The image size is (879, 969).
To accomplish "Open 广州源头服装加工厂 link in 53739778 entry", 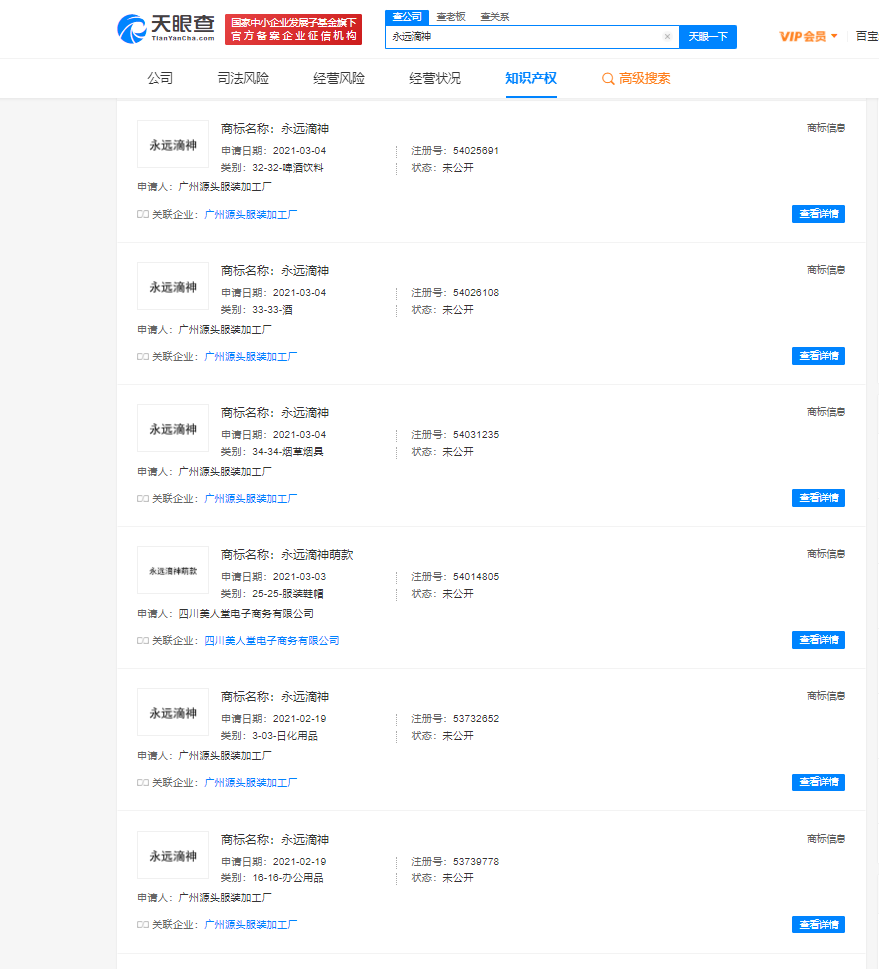I will click(250, 925).
